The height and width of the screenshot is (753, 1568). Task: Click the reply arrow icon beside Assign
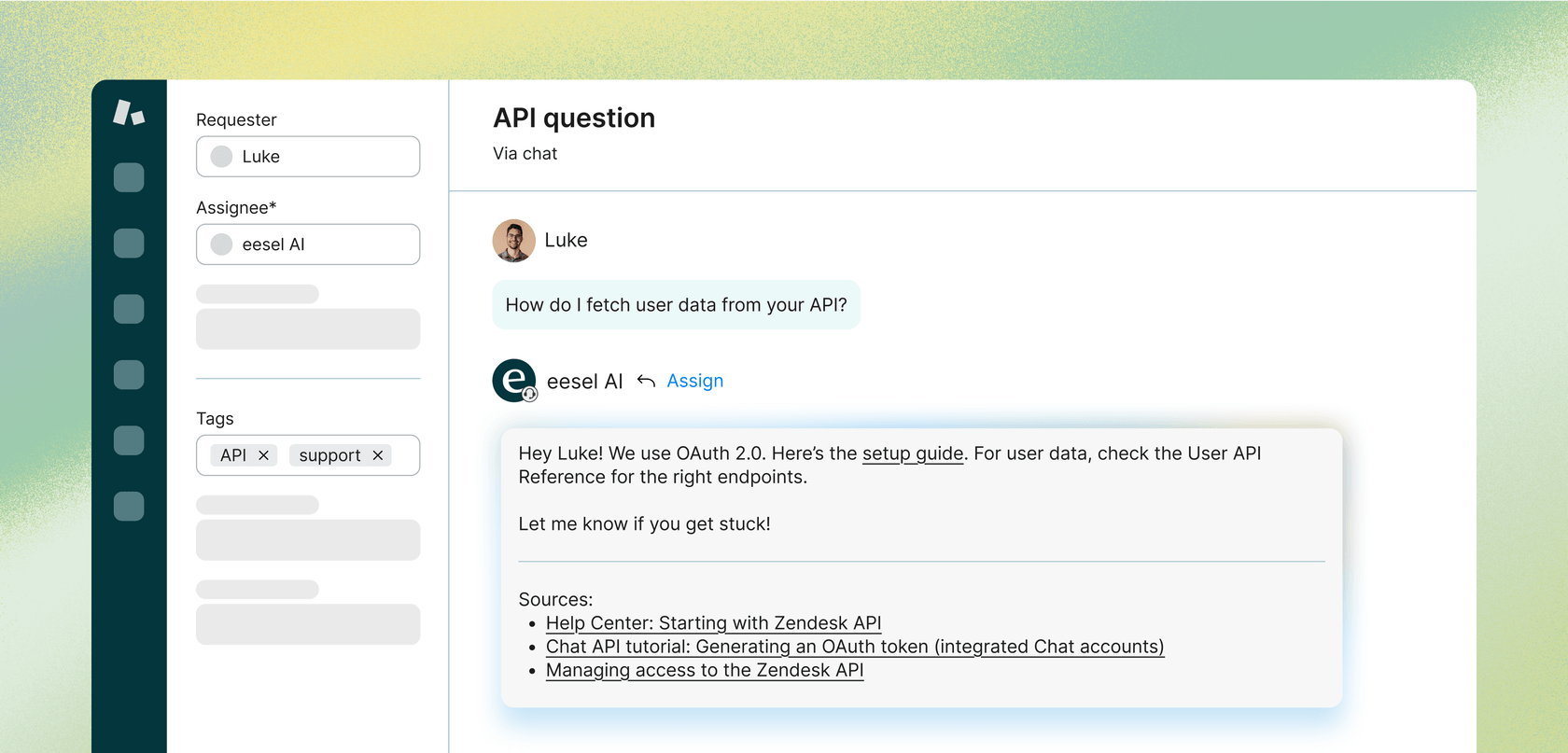(646, 381)
